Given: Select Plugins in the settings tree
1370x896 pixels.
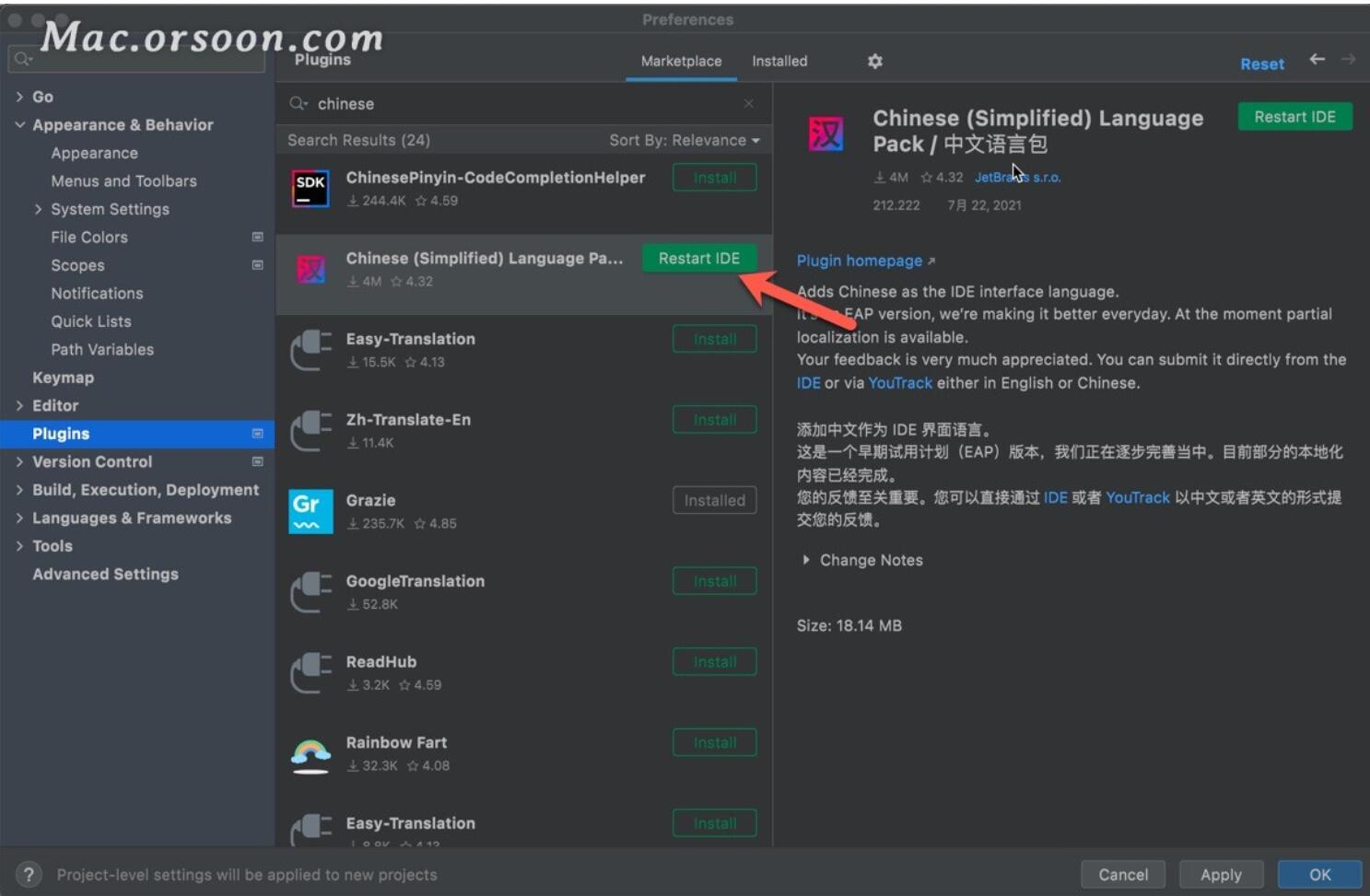Looking at the screenshot, I should (x=137, y=434).
